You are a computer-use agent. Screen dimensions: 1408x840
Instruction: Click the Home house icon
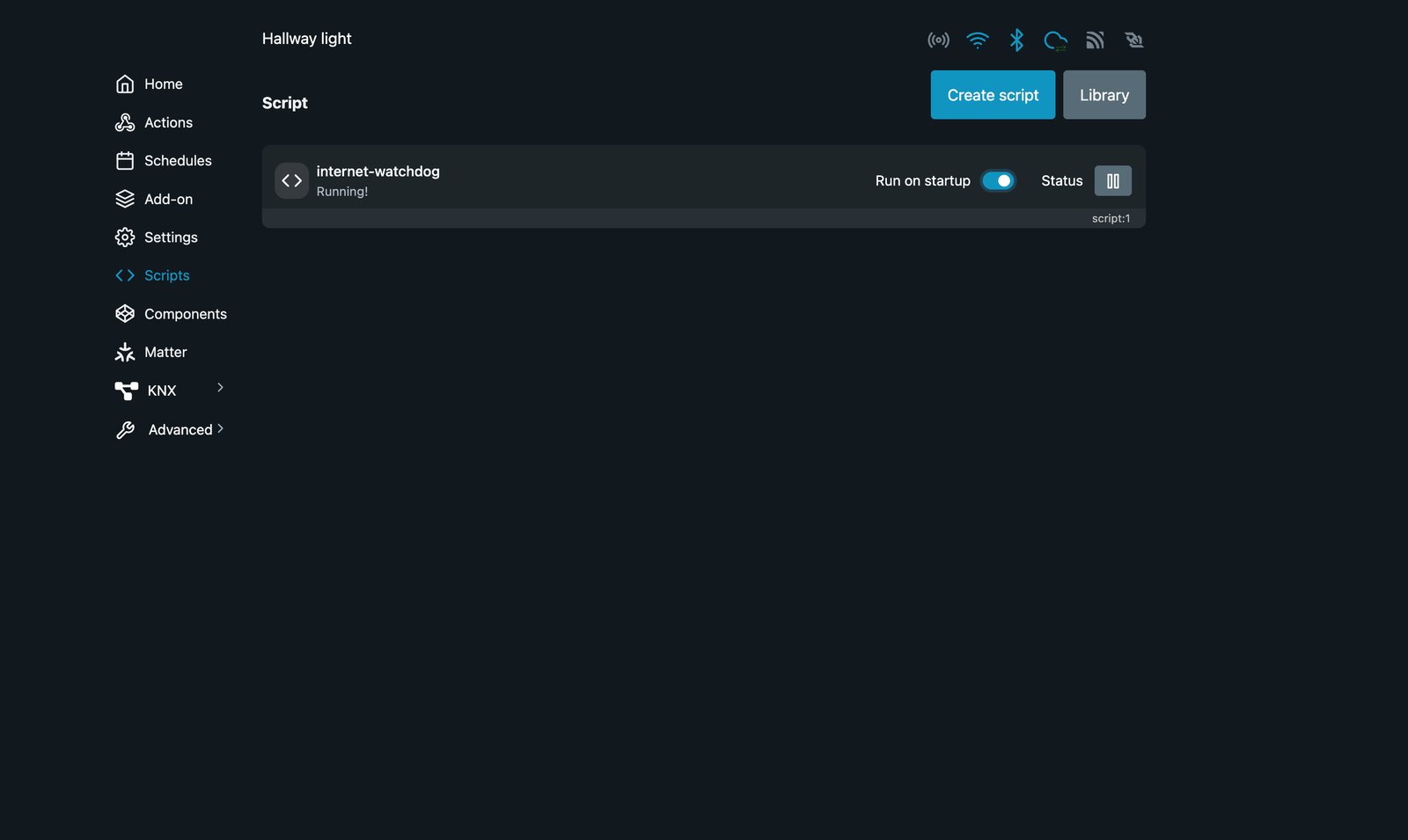[125, 84]
